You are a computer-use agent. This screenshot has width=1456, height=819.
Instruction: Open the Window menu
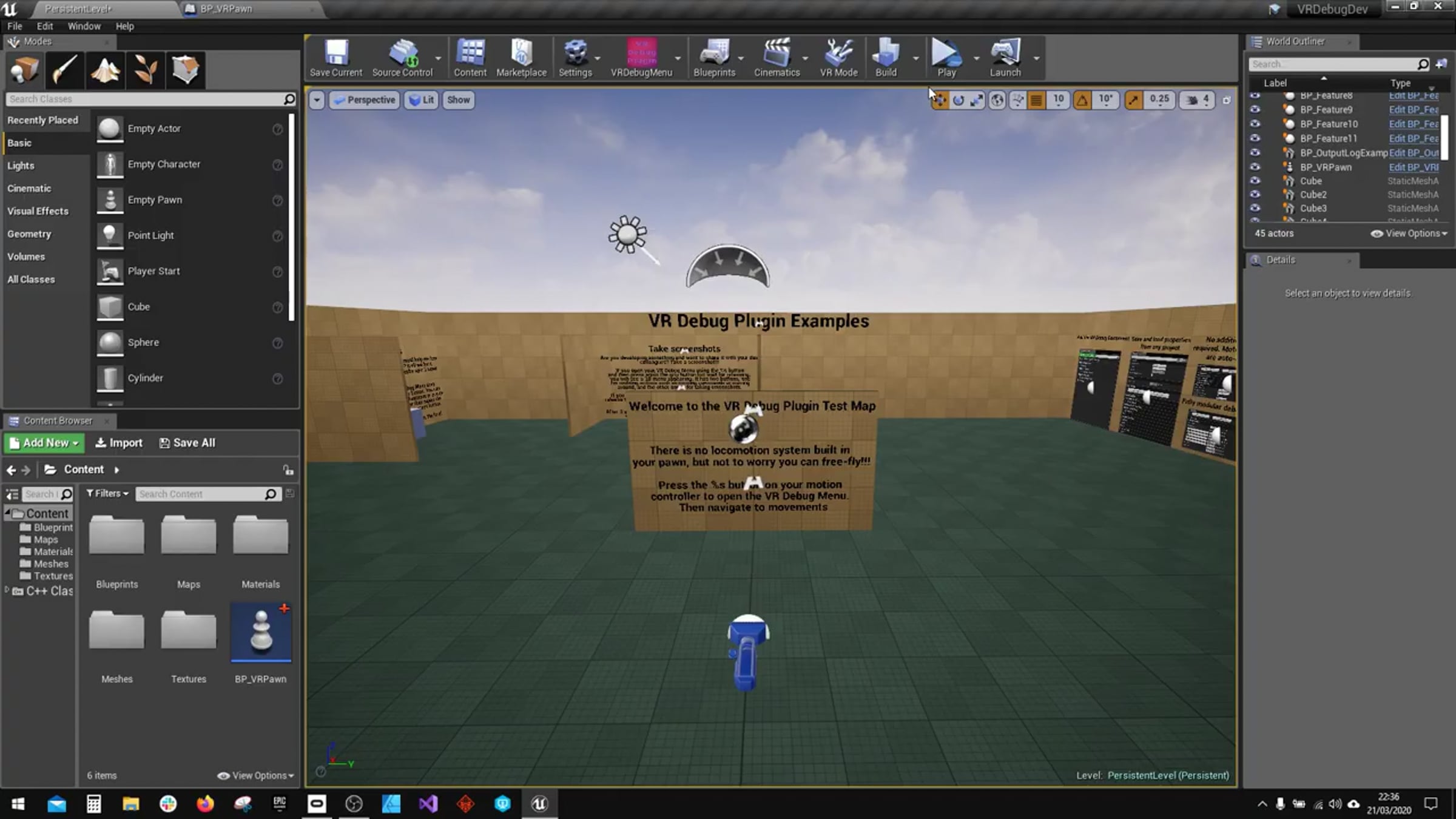coord(84,26)
